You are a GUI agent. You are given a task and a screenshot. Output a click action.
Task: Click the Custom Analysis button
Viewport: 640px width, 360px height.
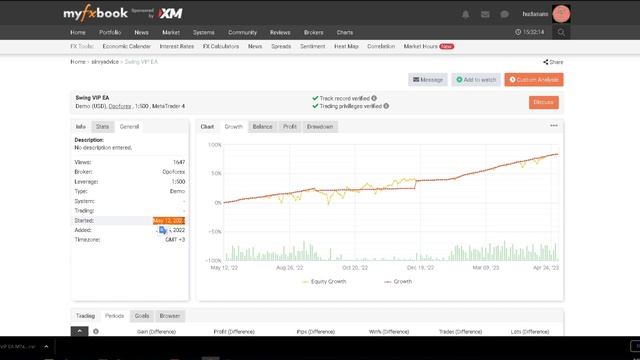tap(534, 80)
